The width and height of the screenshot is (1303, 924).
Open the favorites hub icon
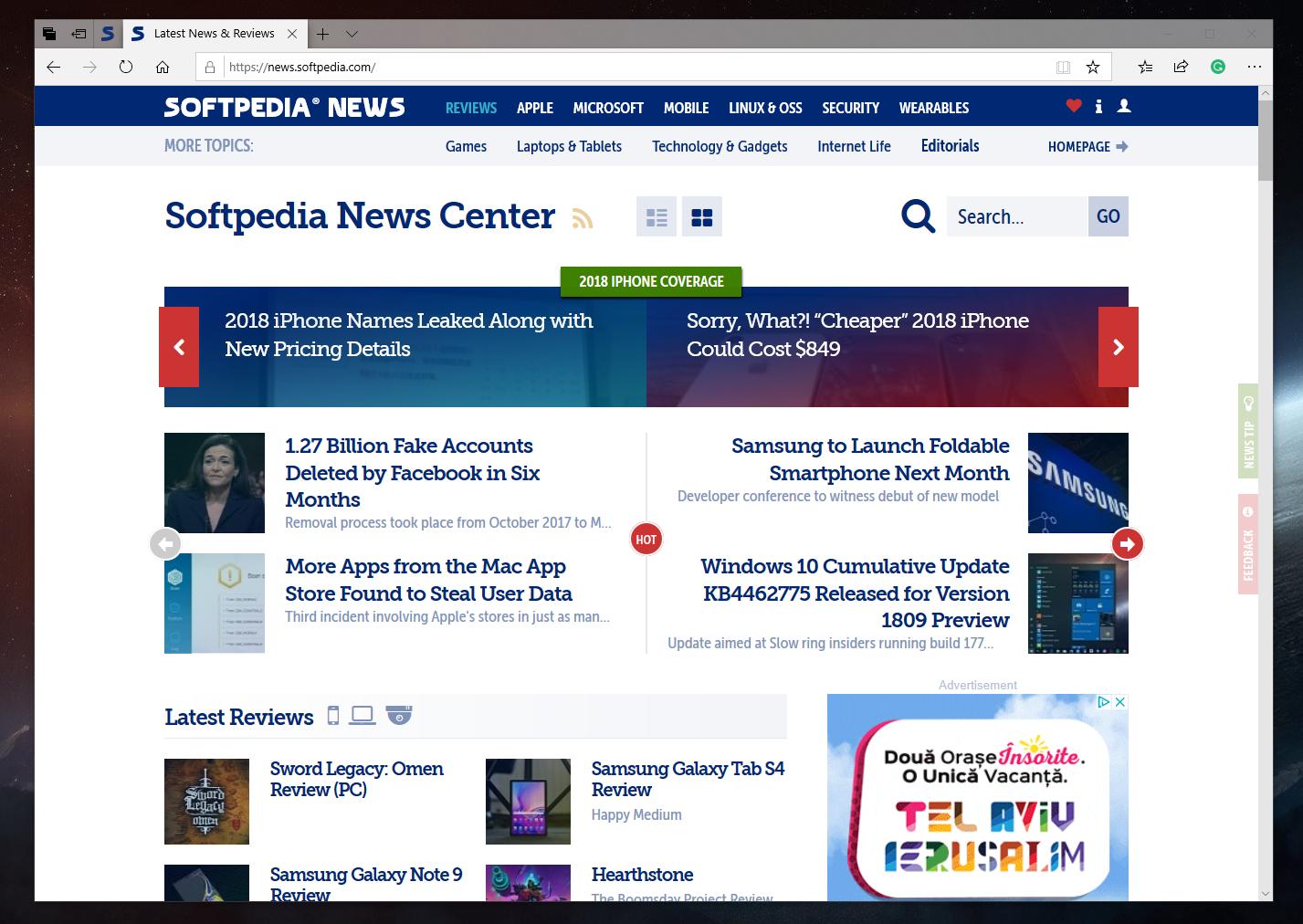pyautogui.click(x=1145, y=67)
